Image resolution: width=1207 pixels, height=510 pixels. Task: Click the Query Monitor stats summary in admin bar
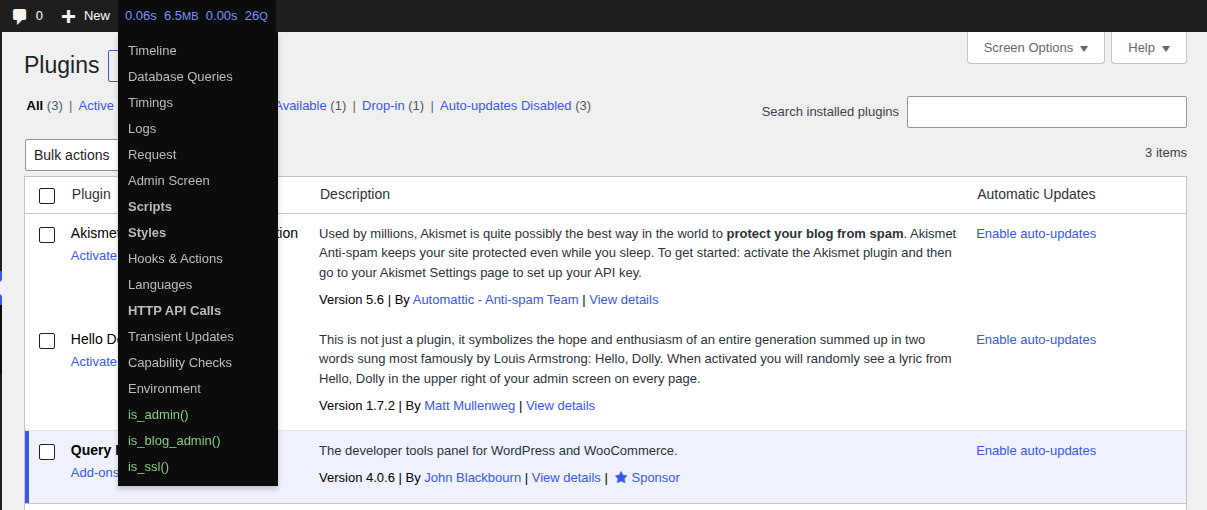(196, 16)
